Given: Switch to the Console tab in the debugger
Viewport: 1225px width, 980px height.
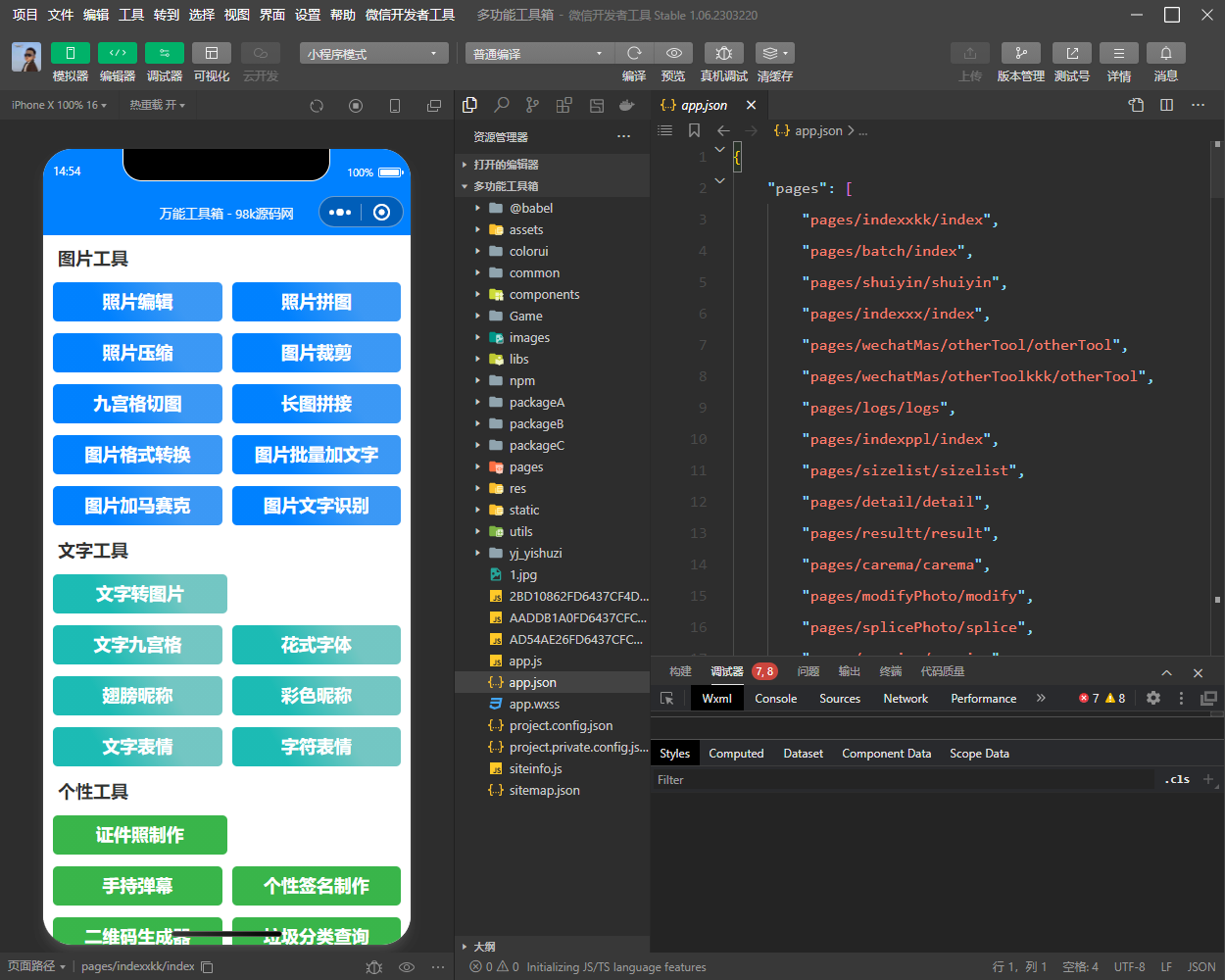Looking at the screenshot, I should (775, 698).
